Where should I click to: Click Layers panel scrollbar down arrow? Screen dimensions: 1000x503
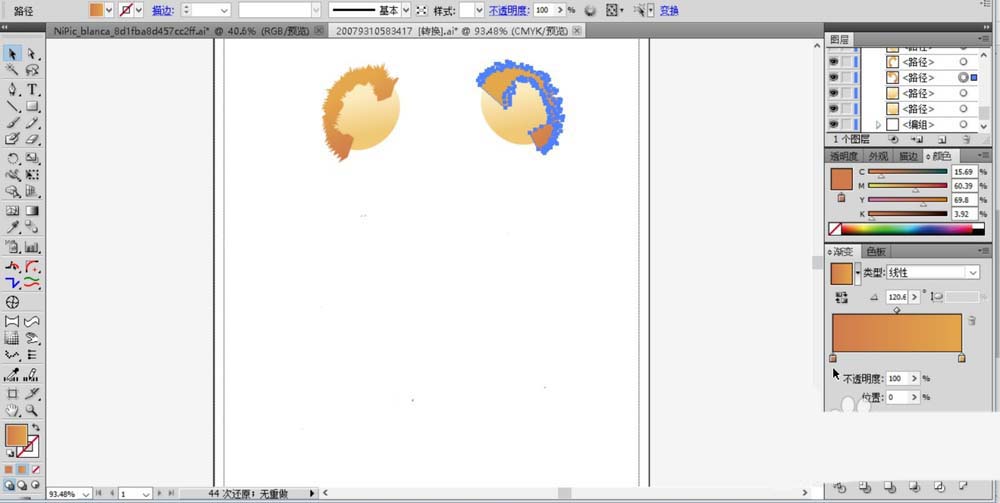click(x=983, y=127)
